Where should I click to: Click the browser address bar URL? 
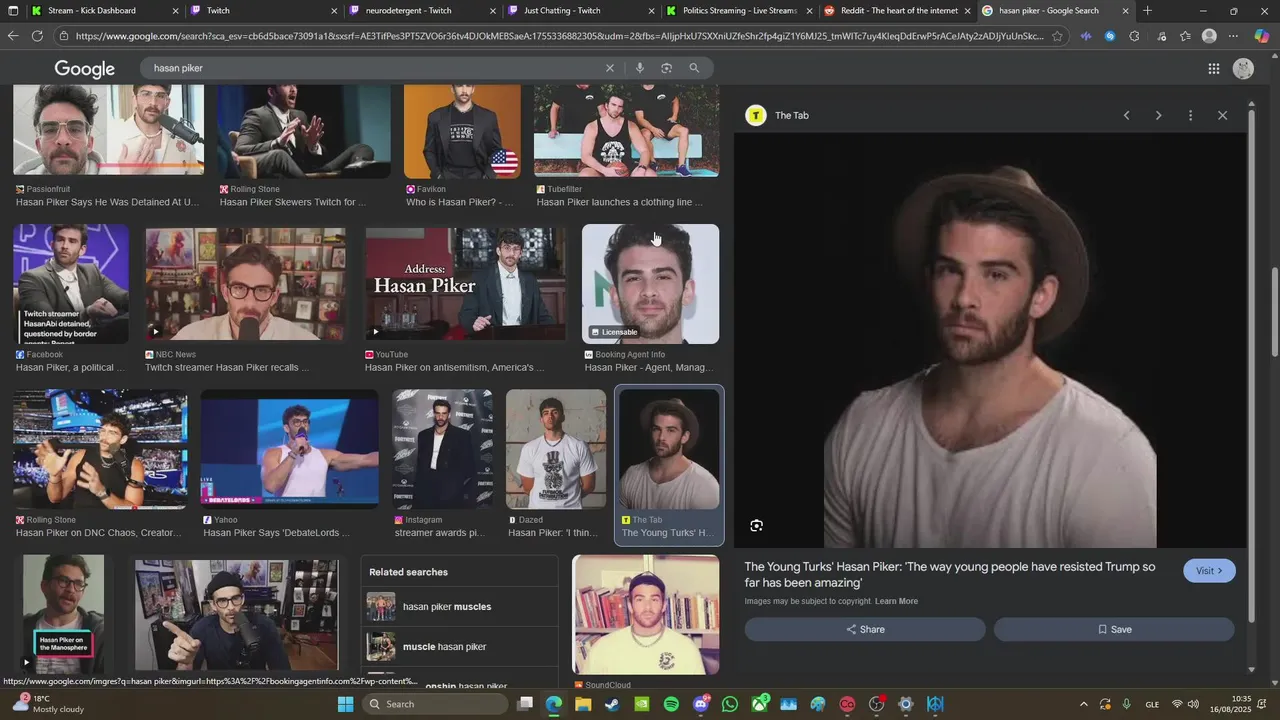[558, 36]
